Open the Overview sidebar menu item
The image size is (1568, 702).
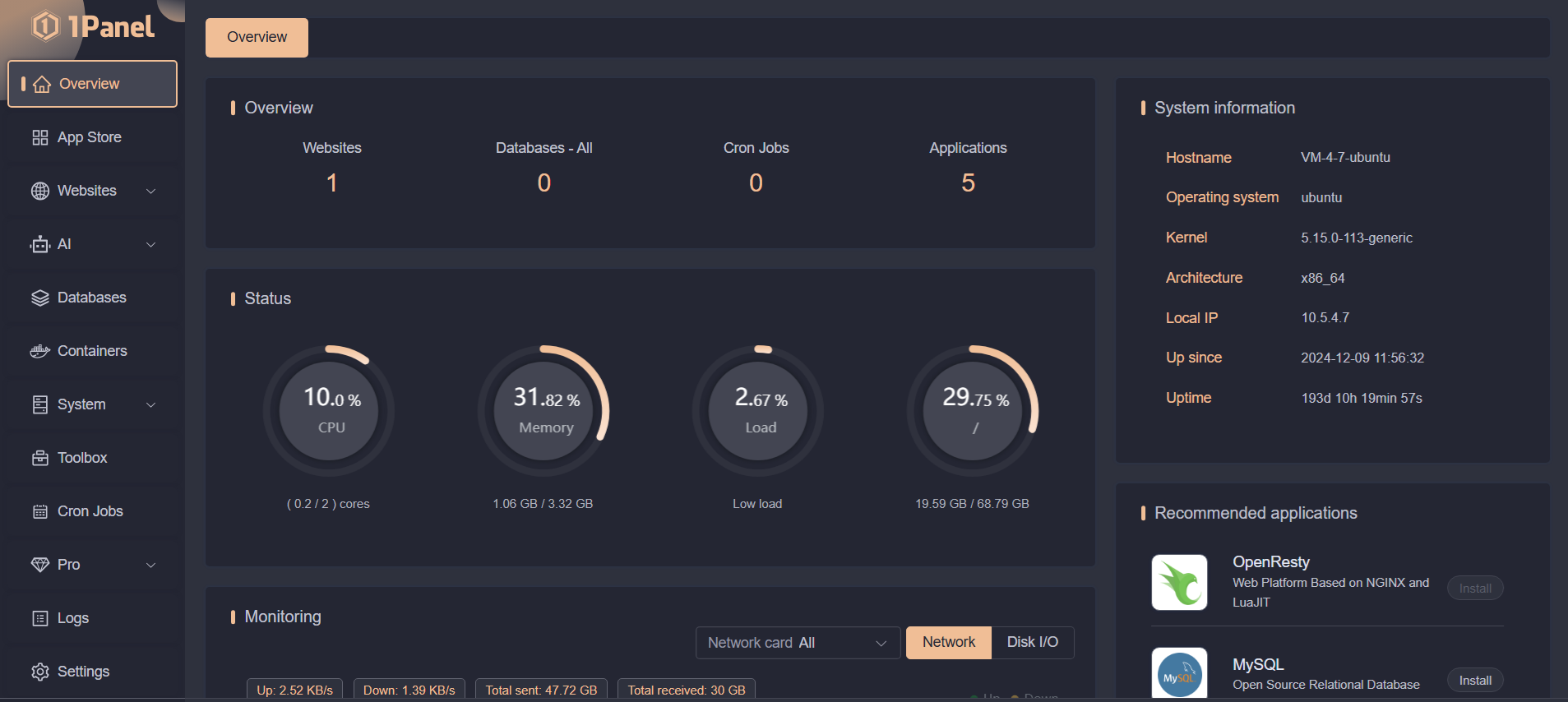93,84
